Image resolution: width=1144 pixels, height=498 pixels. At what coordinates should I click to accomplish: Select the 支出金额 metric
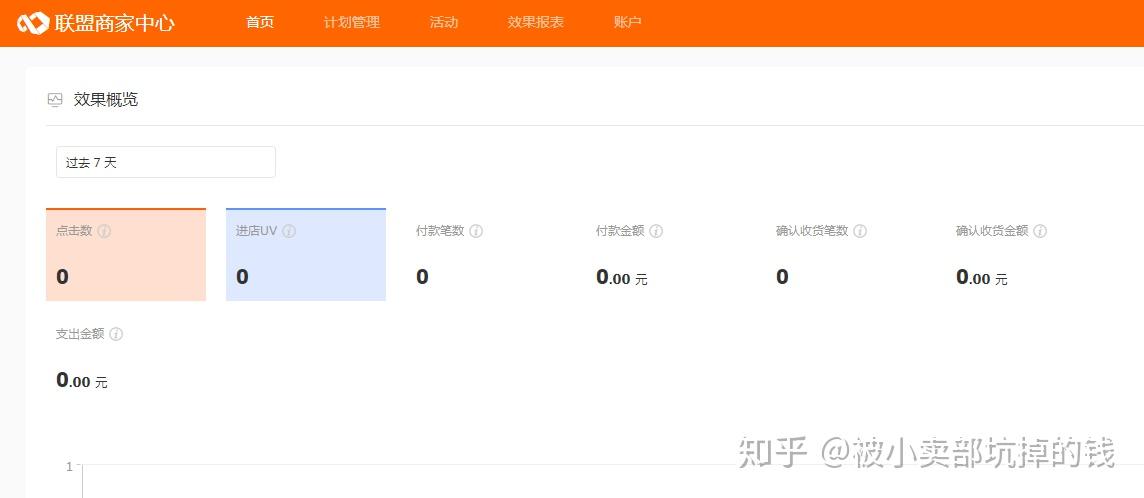[x=125, y=358]
